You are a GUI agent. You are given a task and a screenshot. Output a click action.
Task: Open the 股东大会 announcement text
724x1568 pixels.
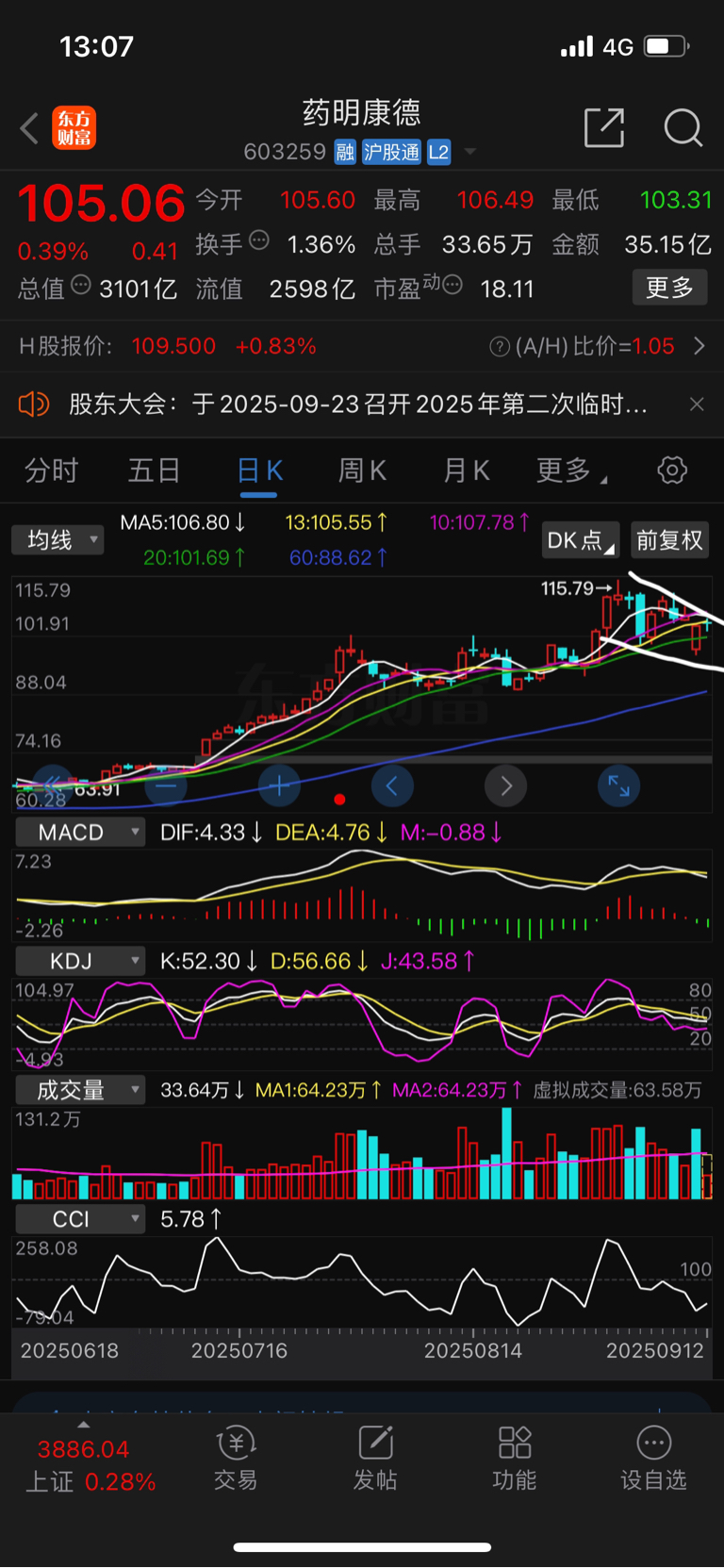[358, 404]
